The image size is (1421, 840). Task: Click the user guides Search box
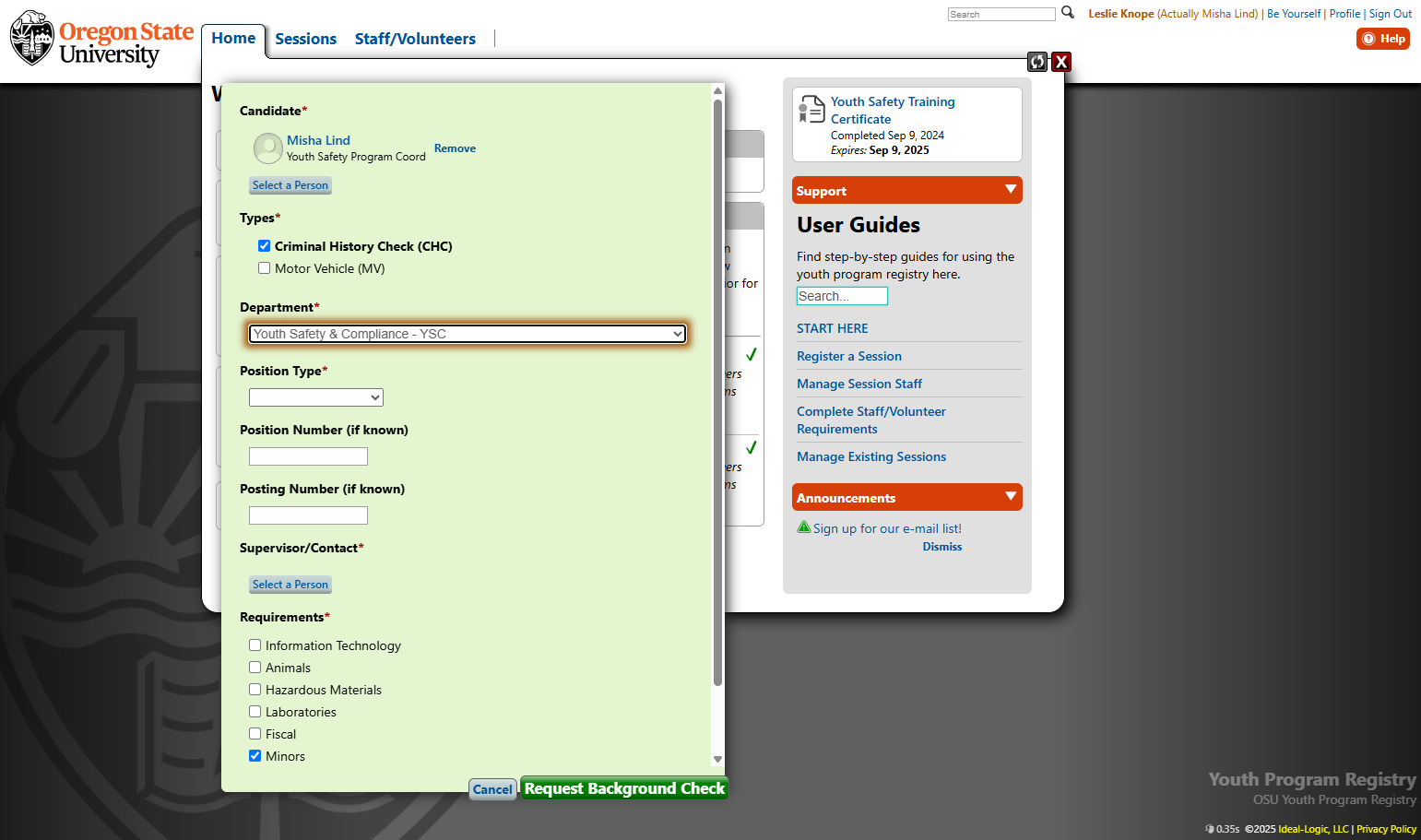tap(842, 296)
